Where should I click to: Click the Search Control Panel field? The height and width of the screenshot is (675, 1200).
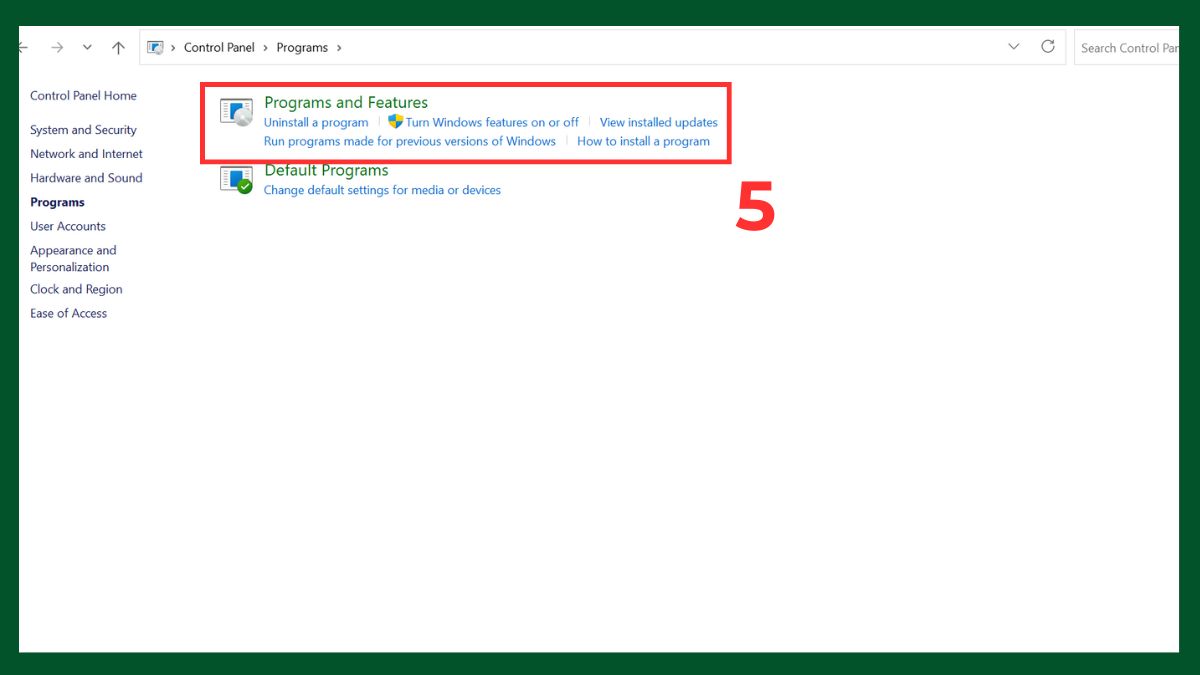tap(1127, 47)
